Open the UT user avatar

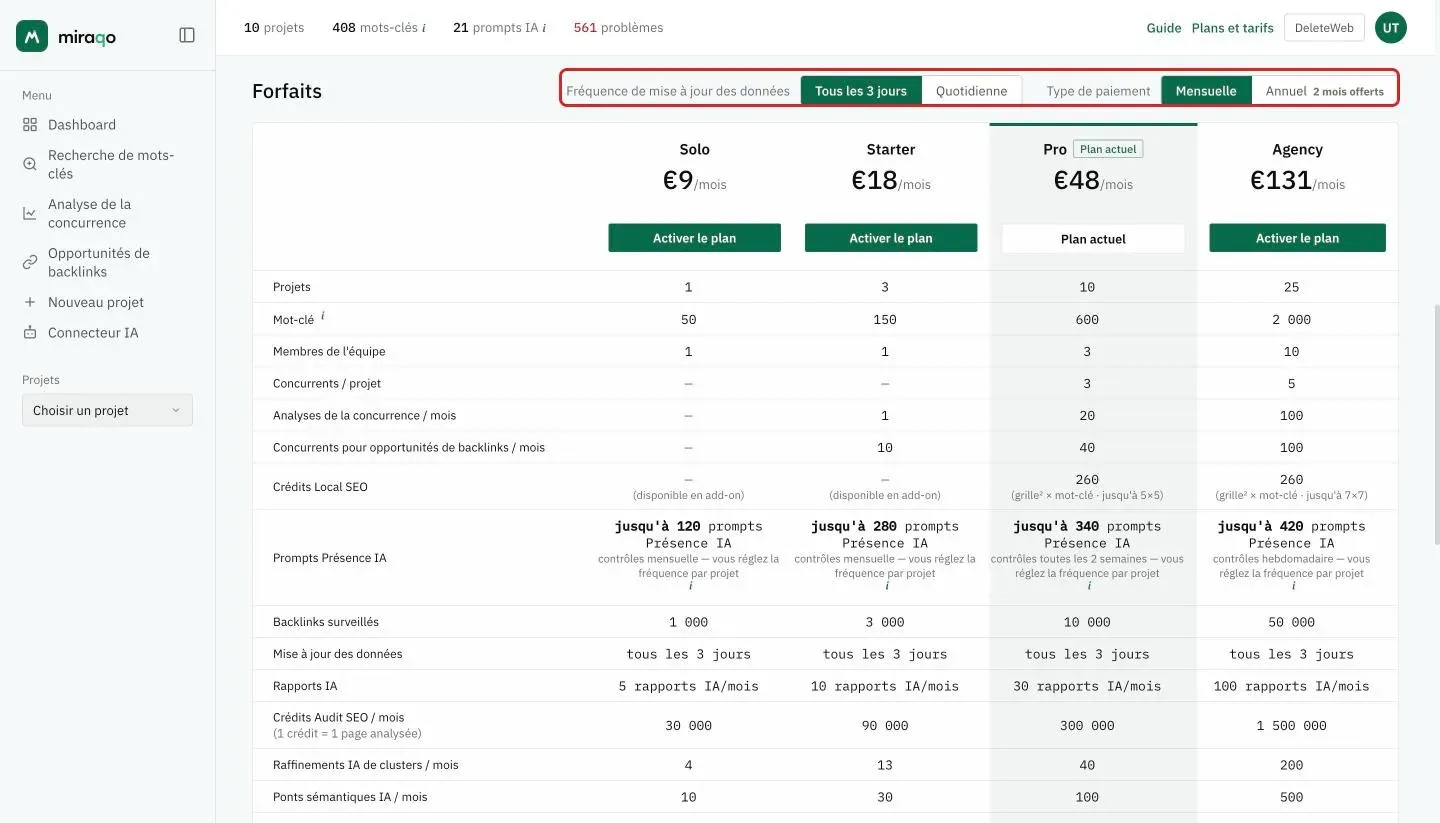(1391, 28)
